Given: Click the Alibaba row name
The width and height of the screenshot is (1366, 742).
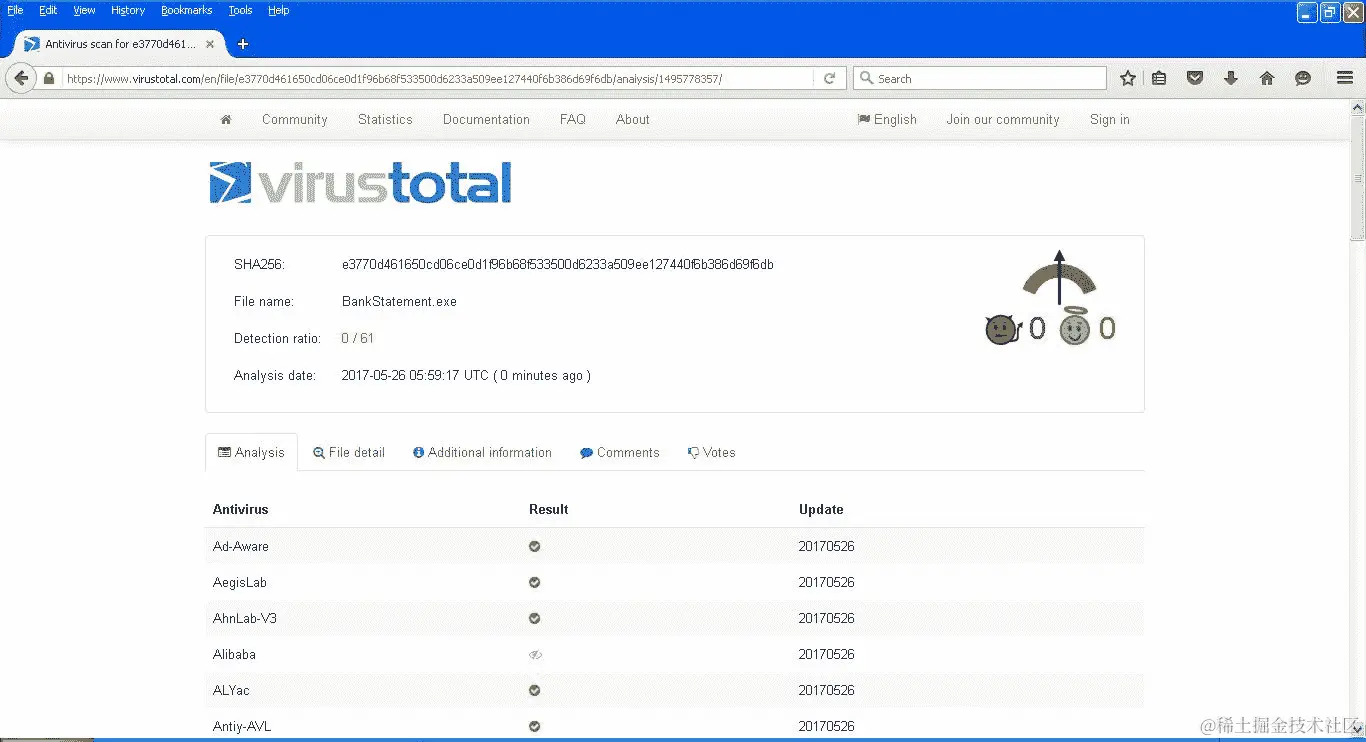Looking at the screenshot, I should tap(234, 654).
